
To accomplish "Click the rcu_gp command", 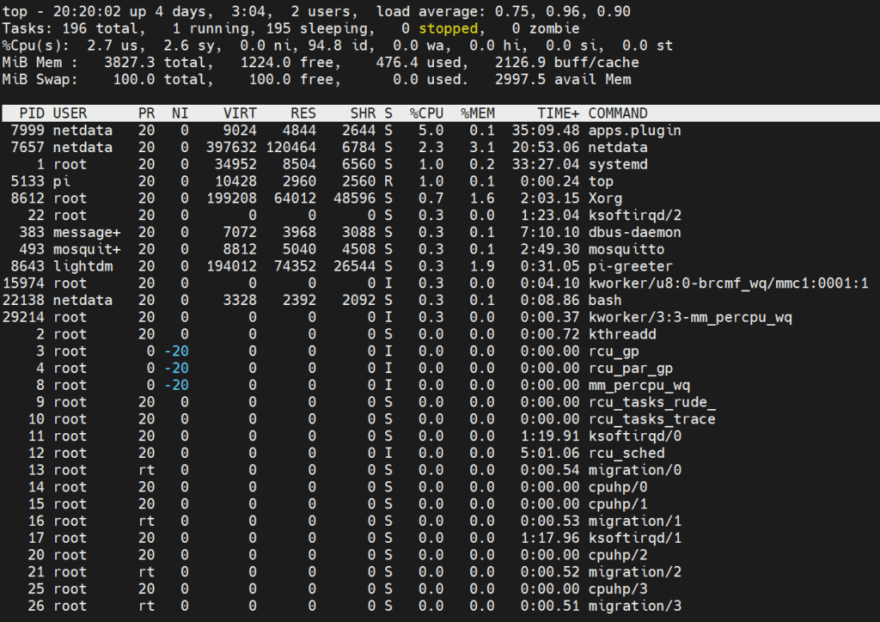I will click(613, 351).
